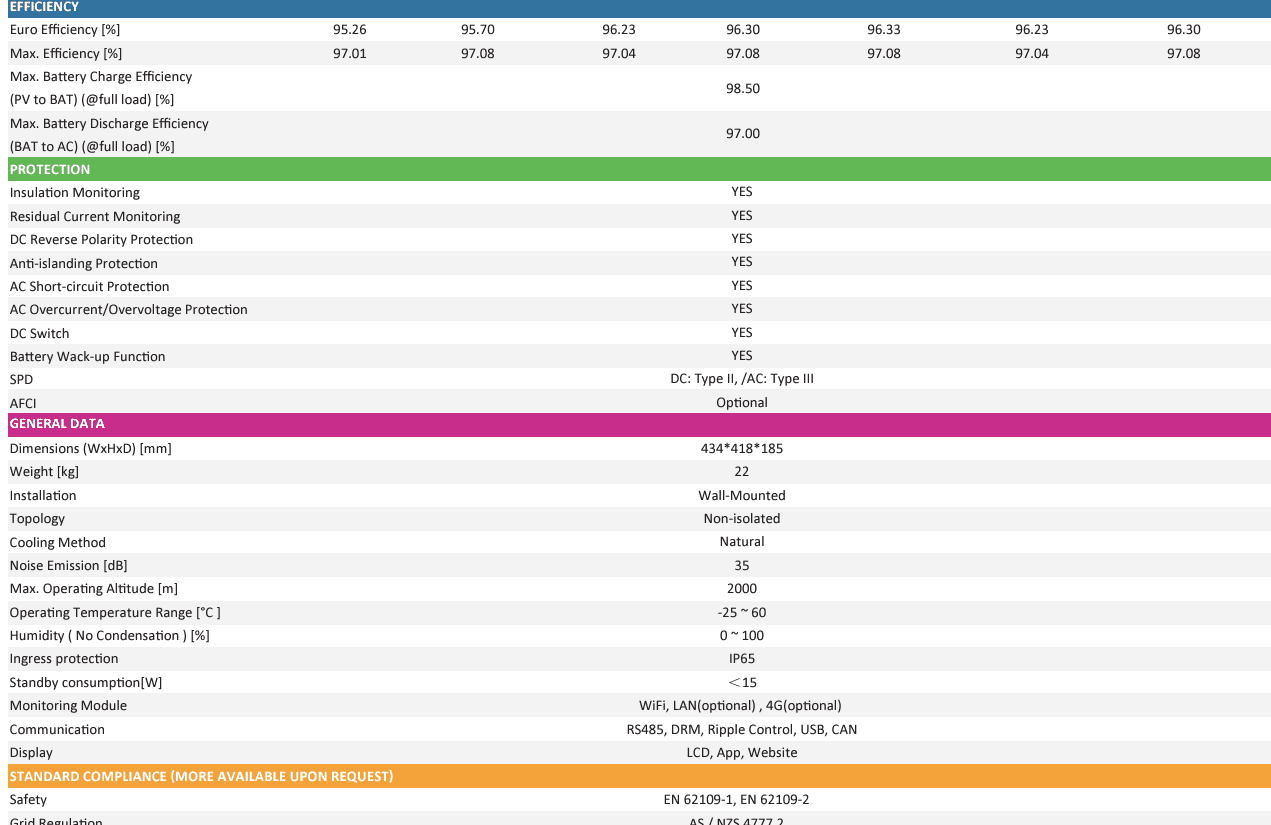
Task: Click the noise emission value 35
Action: [x=742, y=565]
